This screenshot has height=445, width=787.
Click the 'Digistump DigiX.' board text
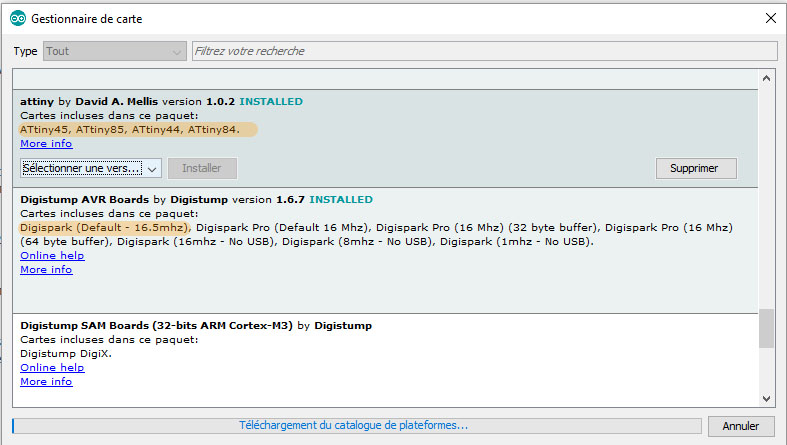[x=66, y=353]
